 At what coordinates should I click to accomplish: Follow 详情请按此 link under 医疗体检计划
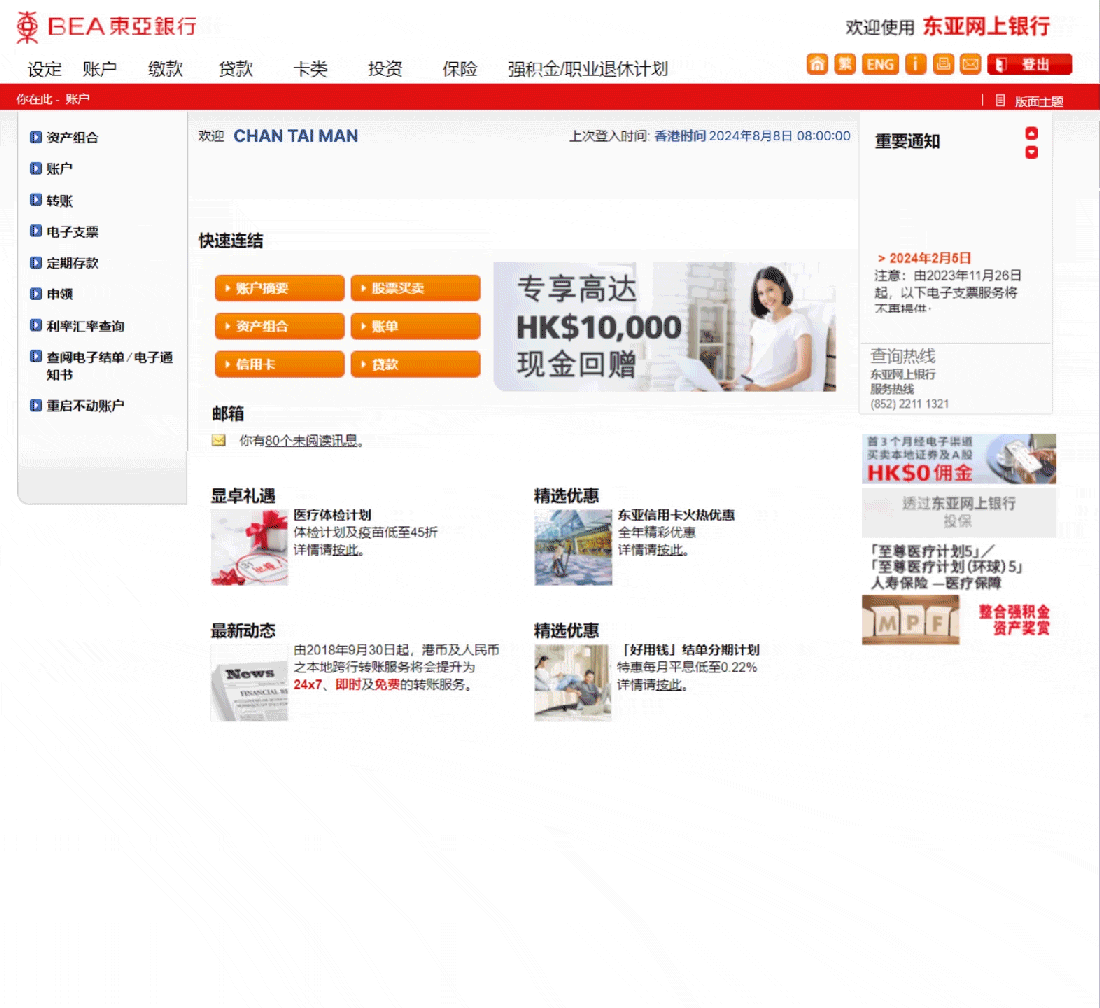coord(345,550)
